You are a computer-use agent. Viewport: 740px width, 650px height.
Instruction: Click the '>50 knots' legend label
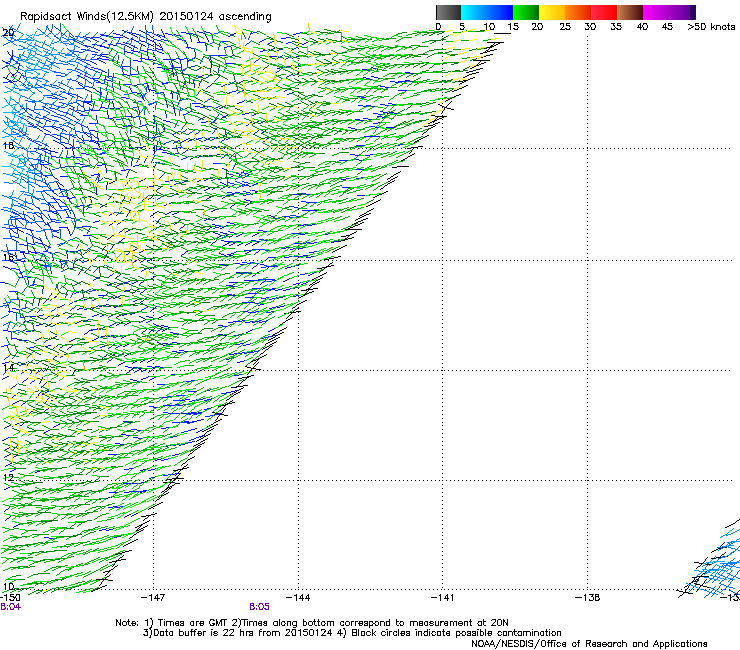pos(711,27)
